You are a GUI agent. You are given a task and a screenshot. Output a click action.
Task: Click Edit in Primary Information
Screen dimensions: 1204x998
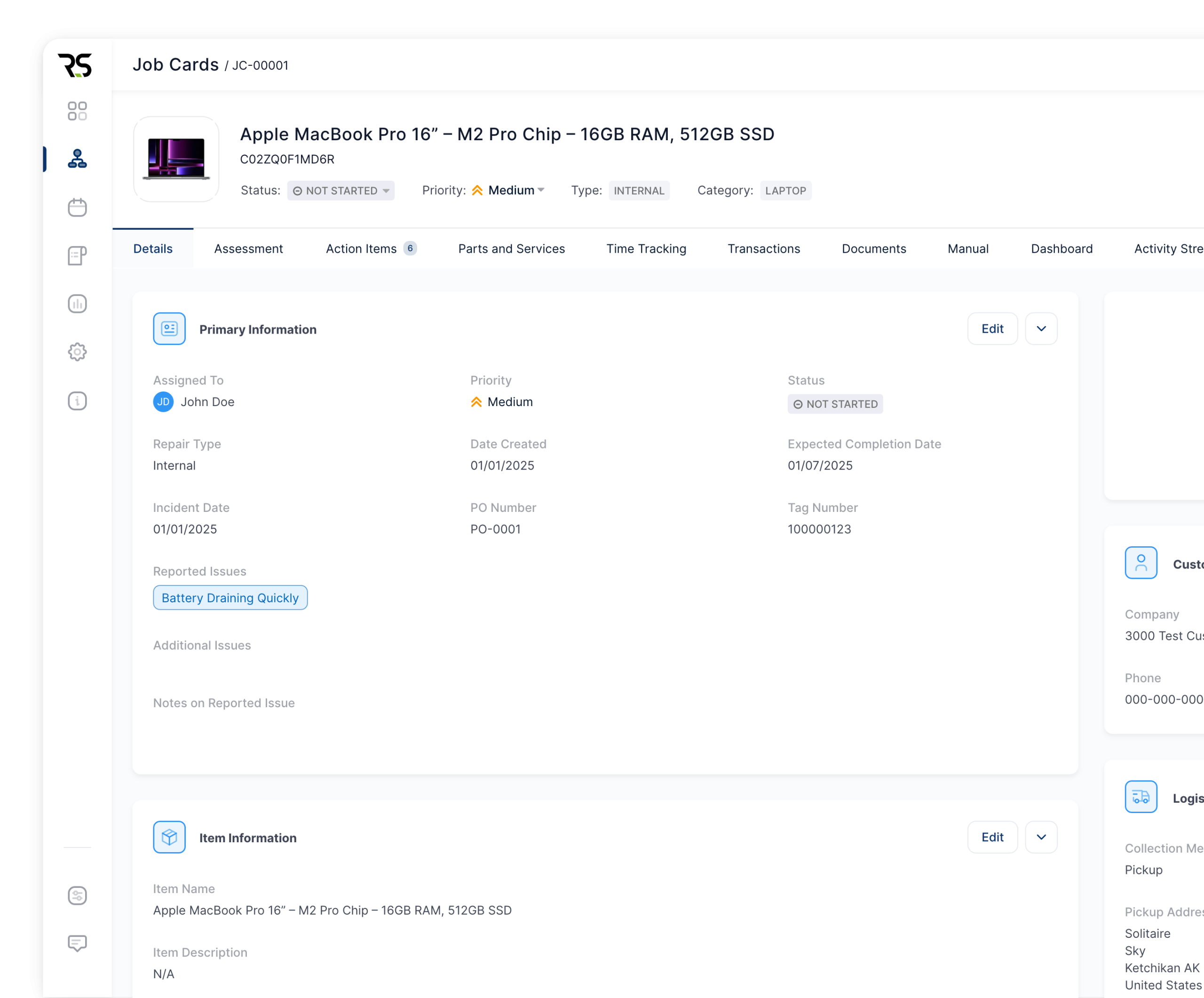coord(992,328)
